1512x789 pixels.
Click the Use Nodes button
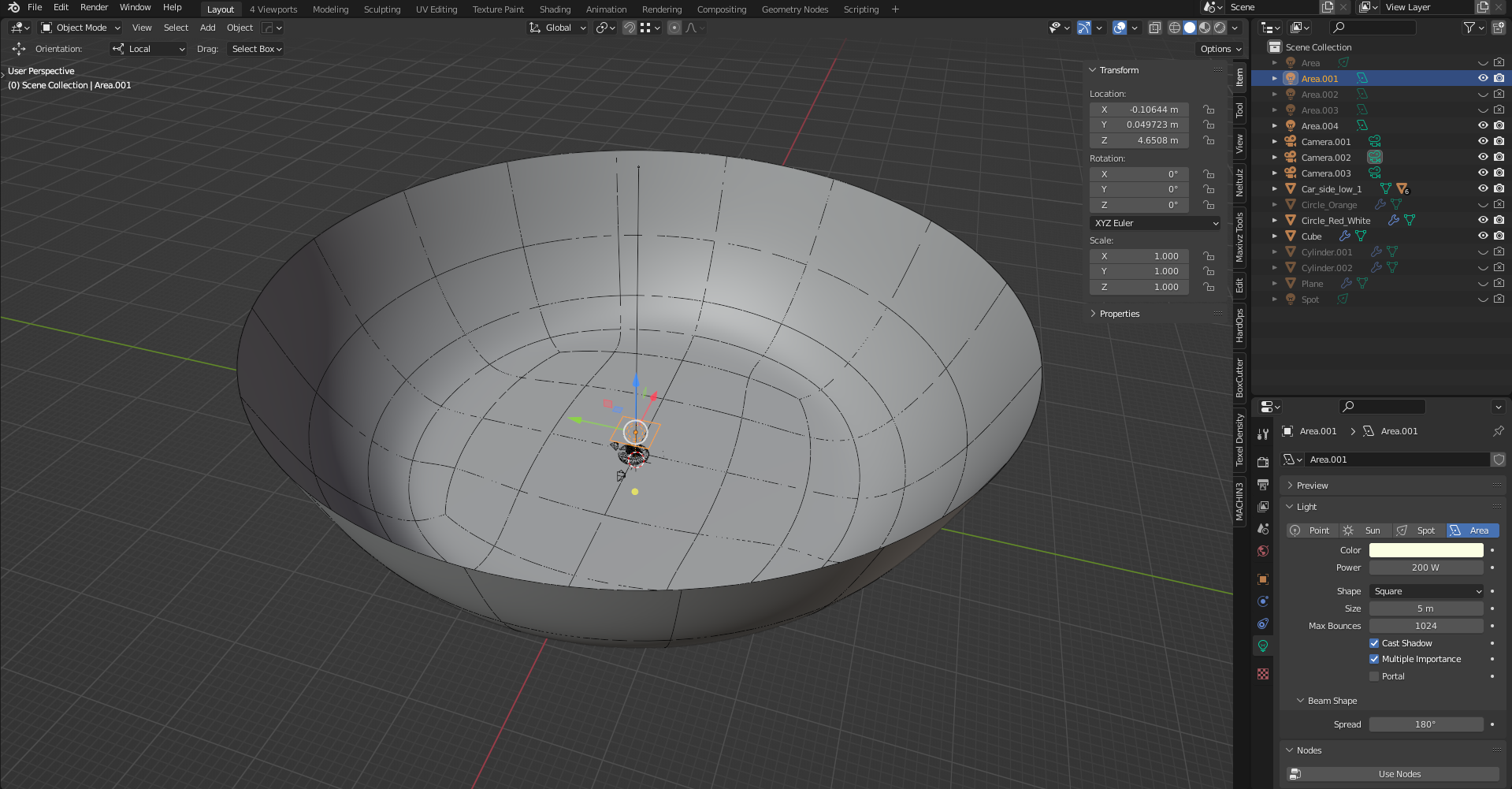pyautogui.click(x=1399, y=774)
